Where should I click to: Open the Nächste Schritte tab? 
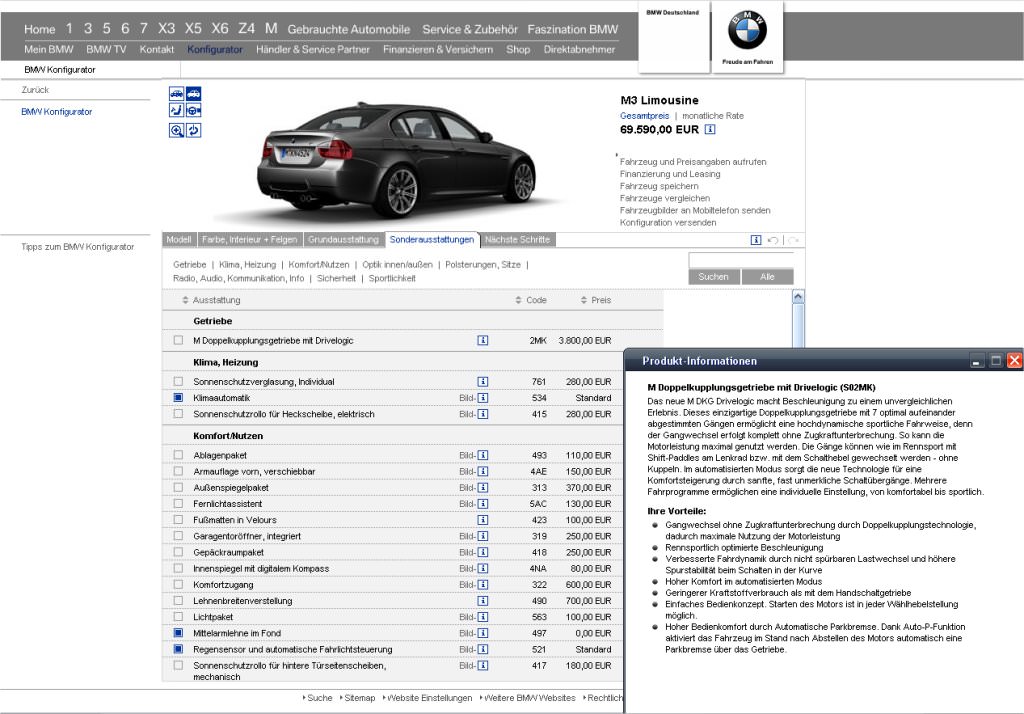[x=517, y=240]
